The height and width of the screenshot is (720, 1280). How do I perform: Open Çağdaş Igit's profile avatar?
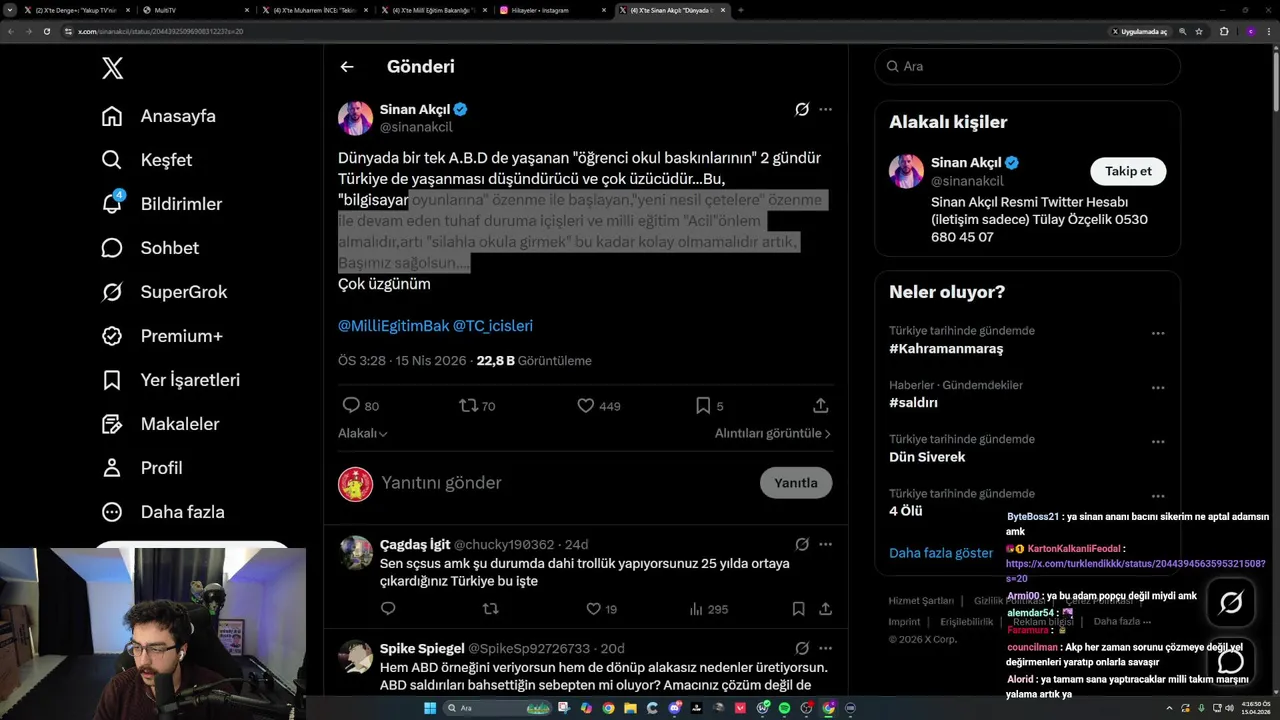click(355, 553)
